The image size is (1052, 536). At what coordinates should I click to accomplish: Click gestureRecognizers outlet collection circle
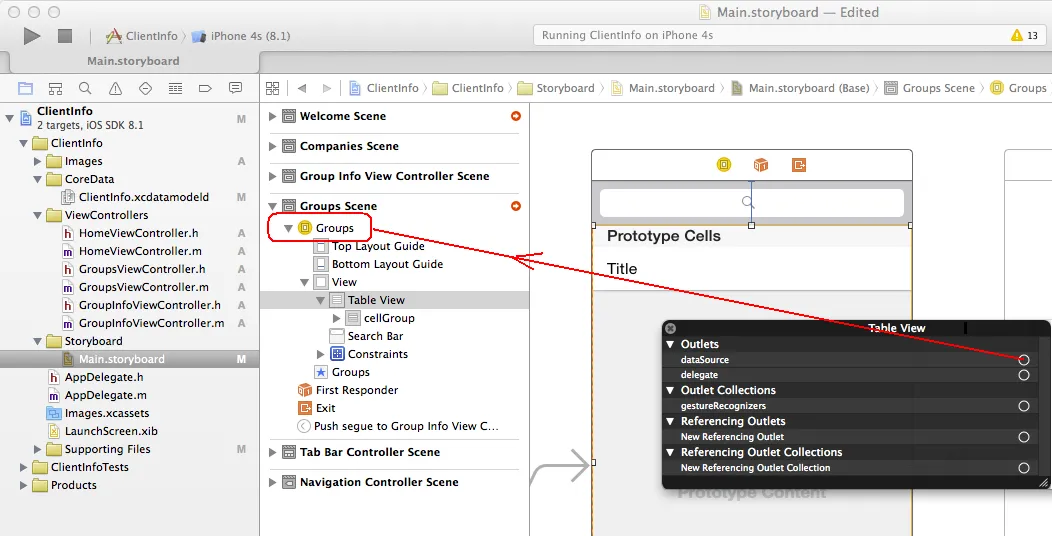tap(1024, 406)
